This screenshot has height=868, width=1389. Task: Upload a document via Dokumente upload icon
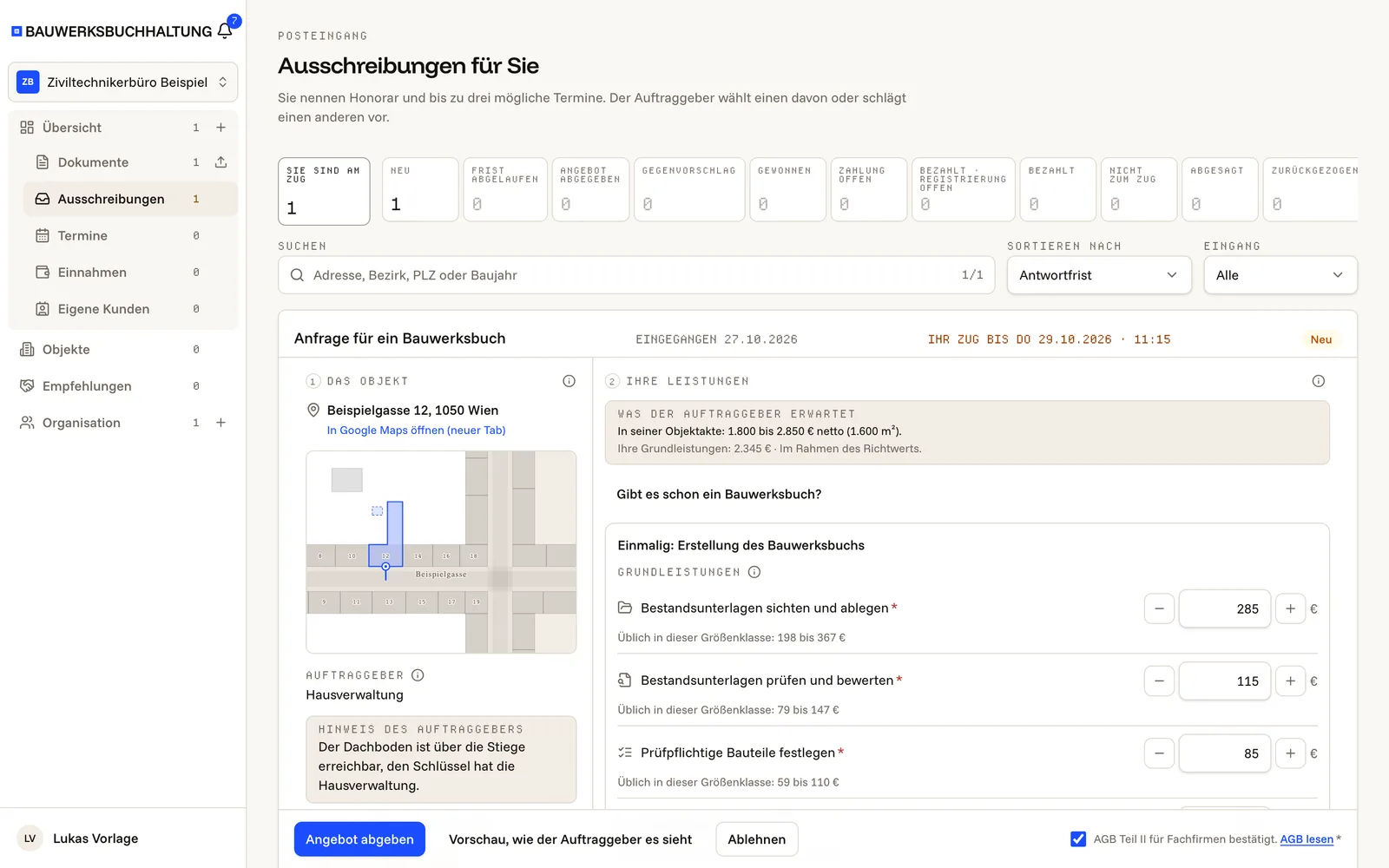tap(221, 162)
